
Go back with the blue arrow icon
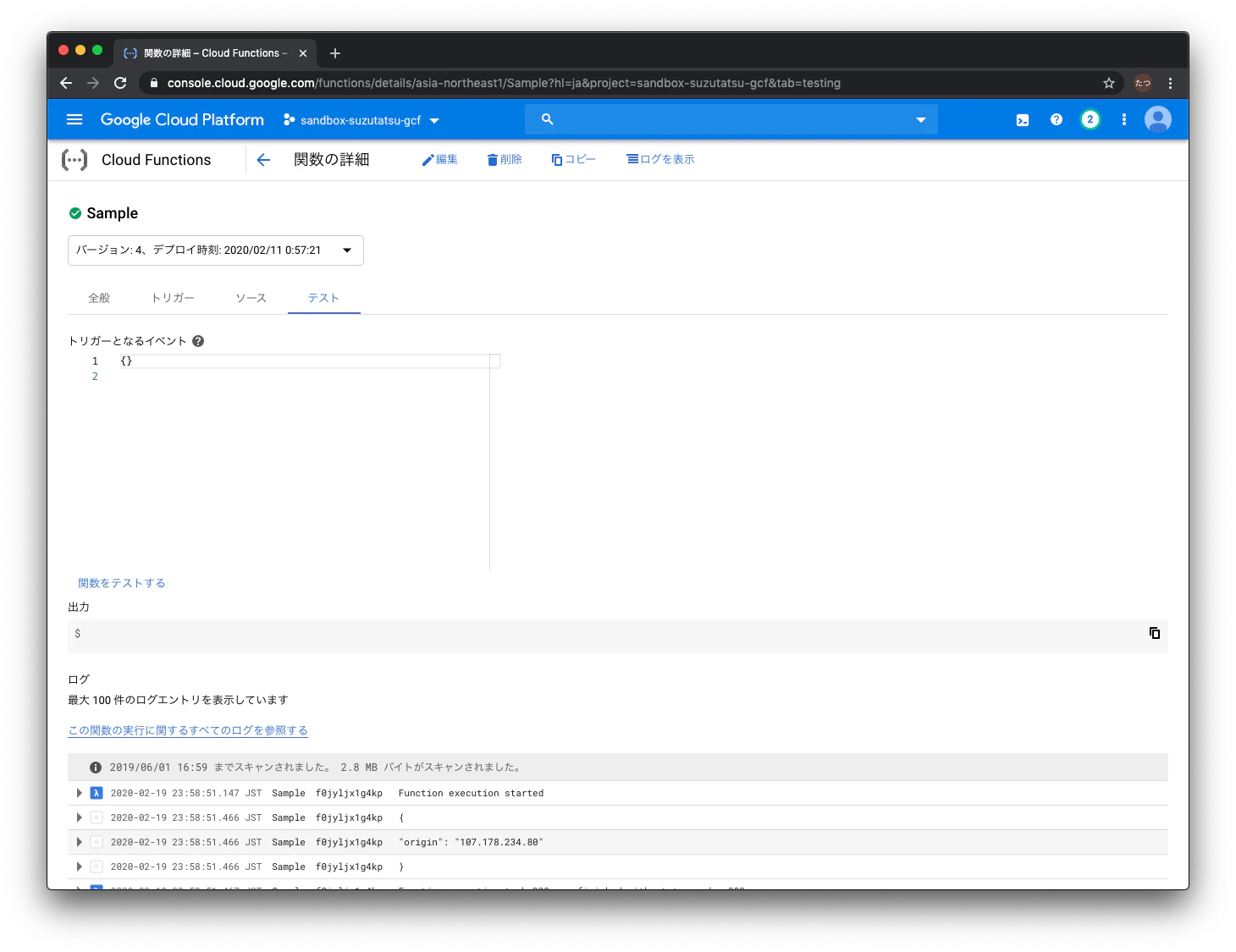(x=263, y=160)
